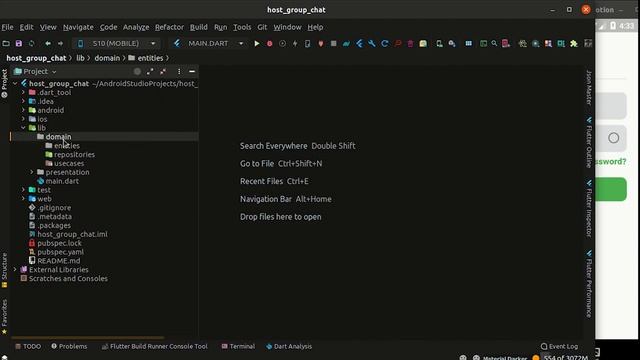Click the Sync/reload from disk icon
Viewport: 640px width, 360px height.
pos(31,43)
